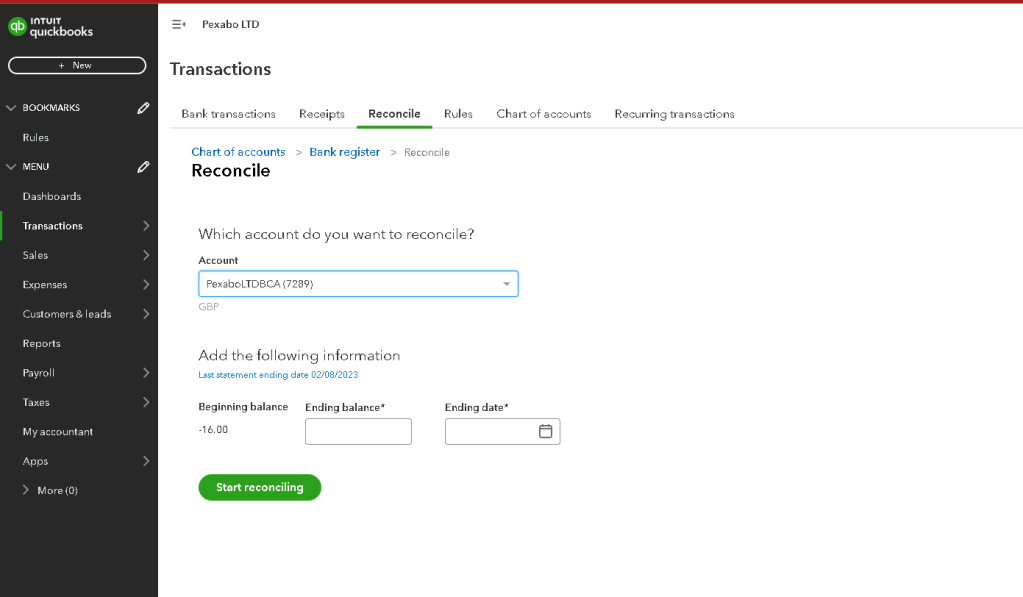The width and height of the screenshot is (1023, 597).
Task: Expand the Customers & leads submenu arrow
Action: point(146,314)
